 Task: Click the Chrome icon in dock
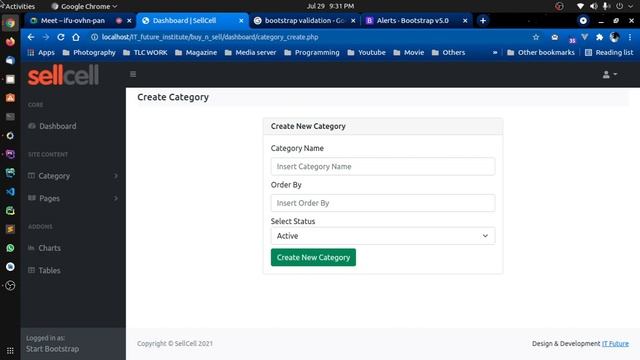[x=10, y=23]
